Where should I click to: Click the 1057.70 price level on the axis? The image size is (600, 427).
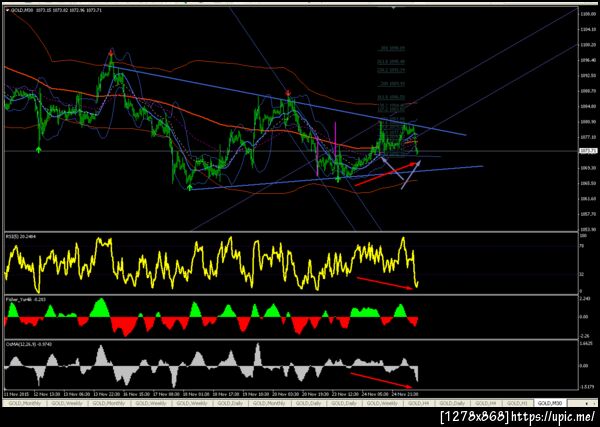(587, 214)
